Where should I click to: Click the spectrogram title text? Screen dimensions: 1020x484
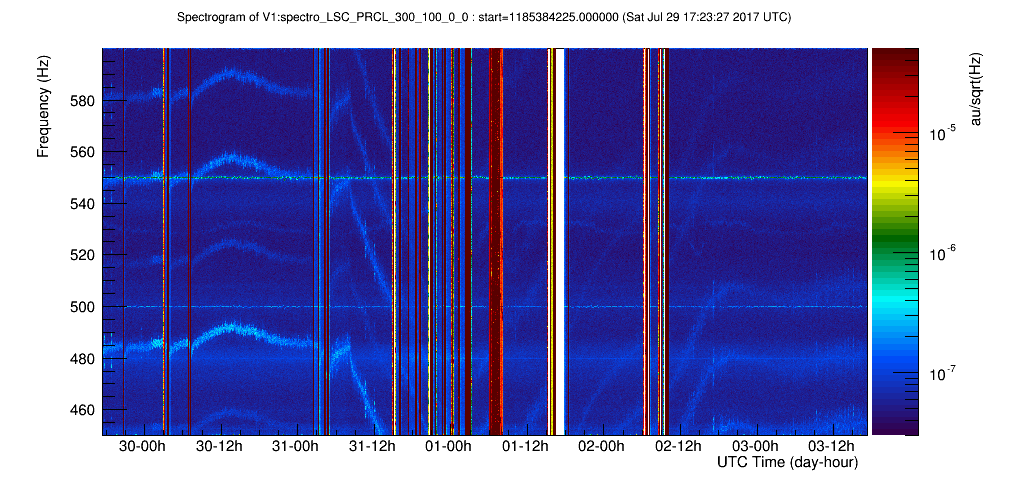[x=484, y=18]
